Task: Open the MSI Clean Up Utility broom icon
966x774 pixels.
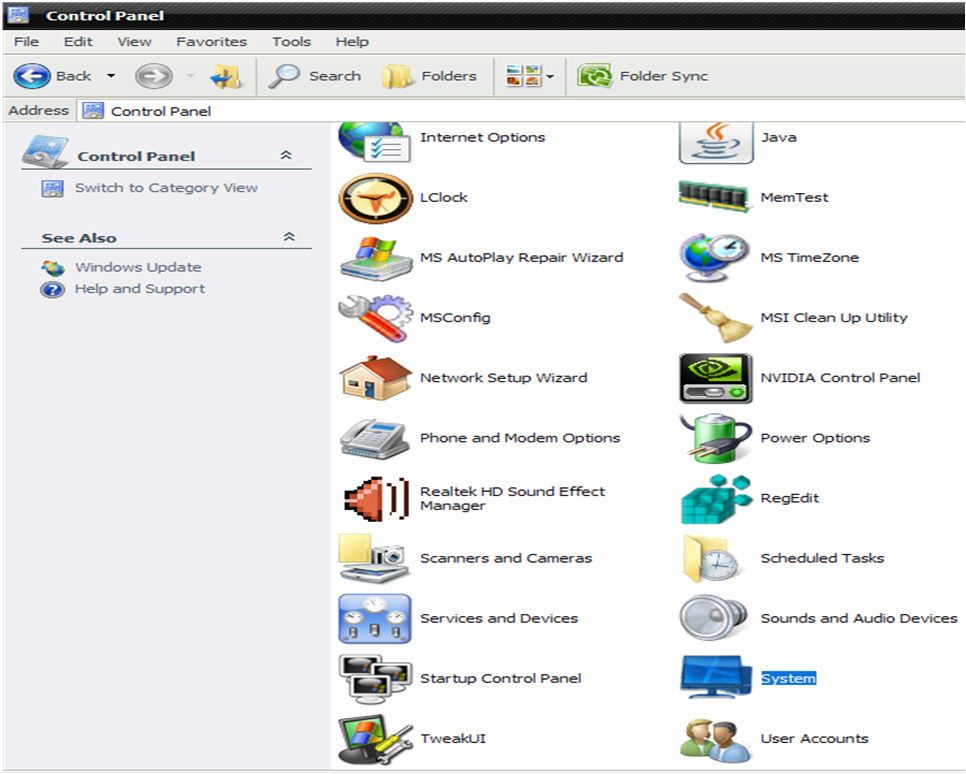Action: coord(716,318)
